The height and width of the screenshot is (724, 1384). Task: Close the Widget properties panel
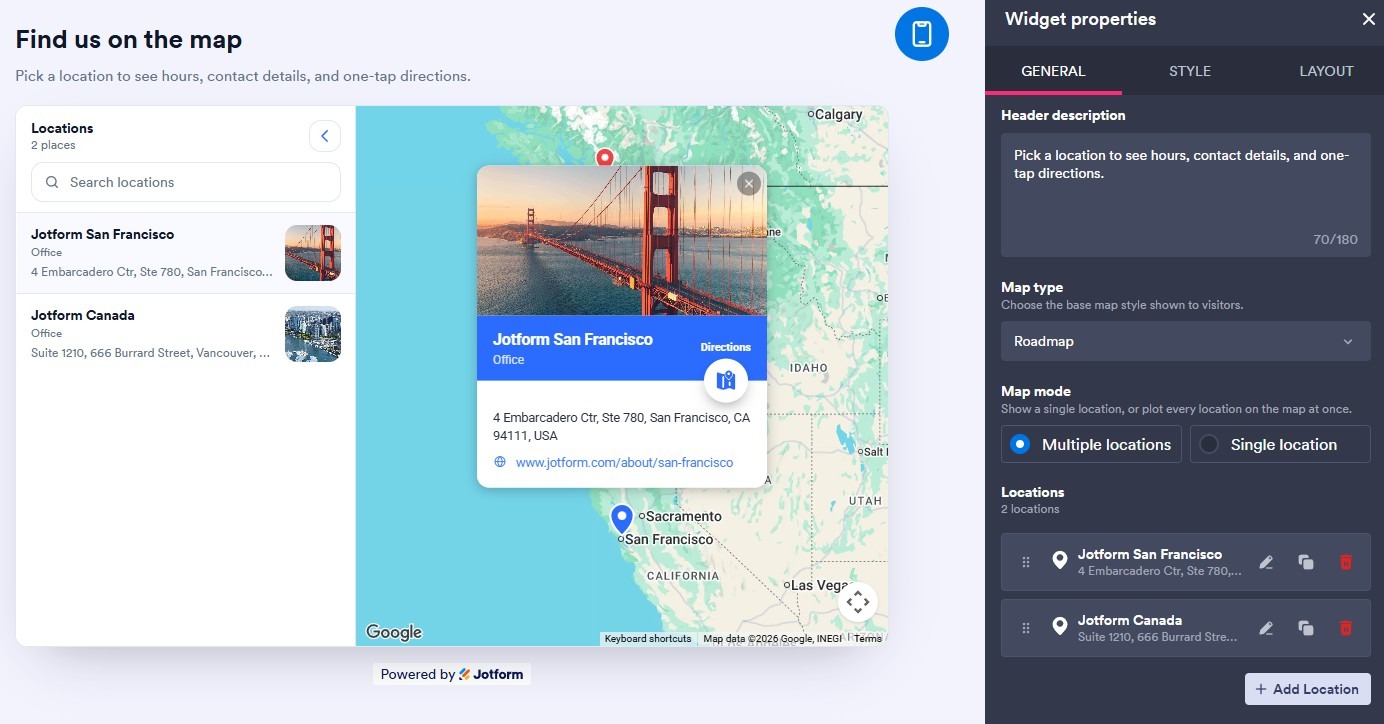pos(1368,19)
